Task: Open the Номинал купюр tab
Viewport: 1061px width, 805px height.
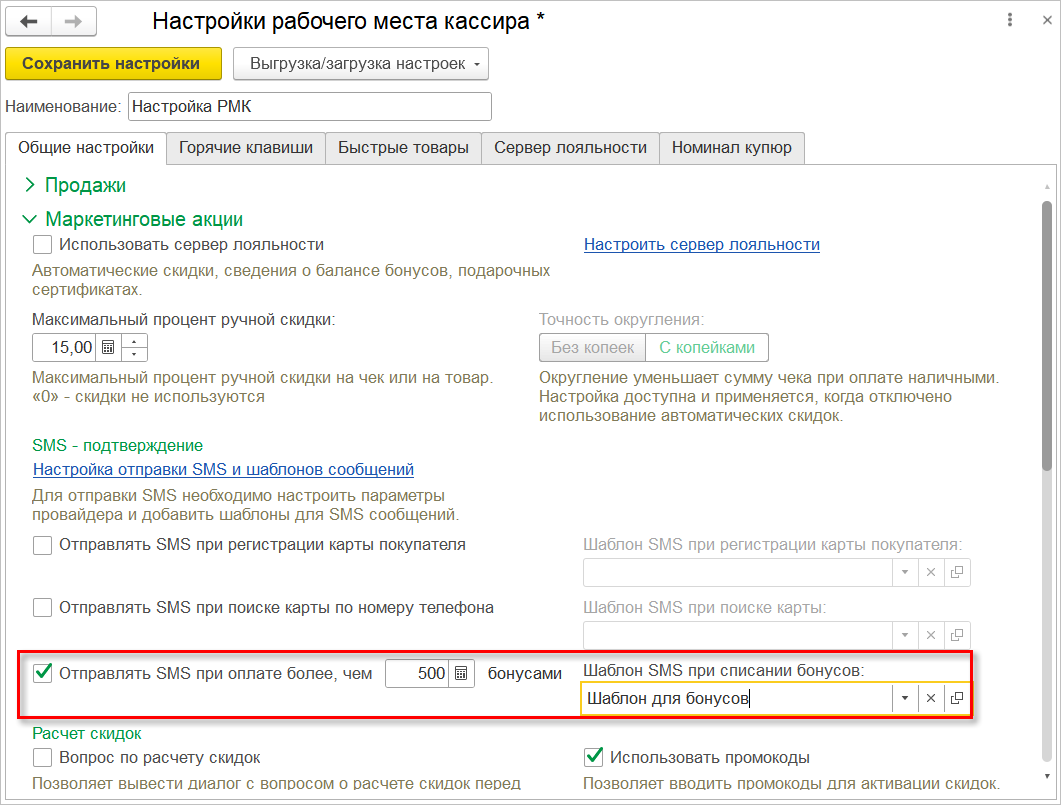Action: pos(731,148)
